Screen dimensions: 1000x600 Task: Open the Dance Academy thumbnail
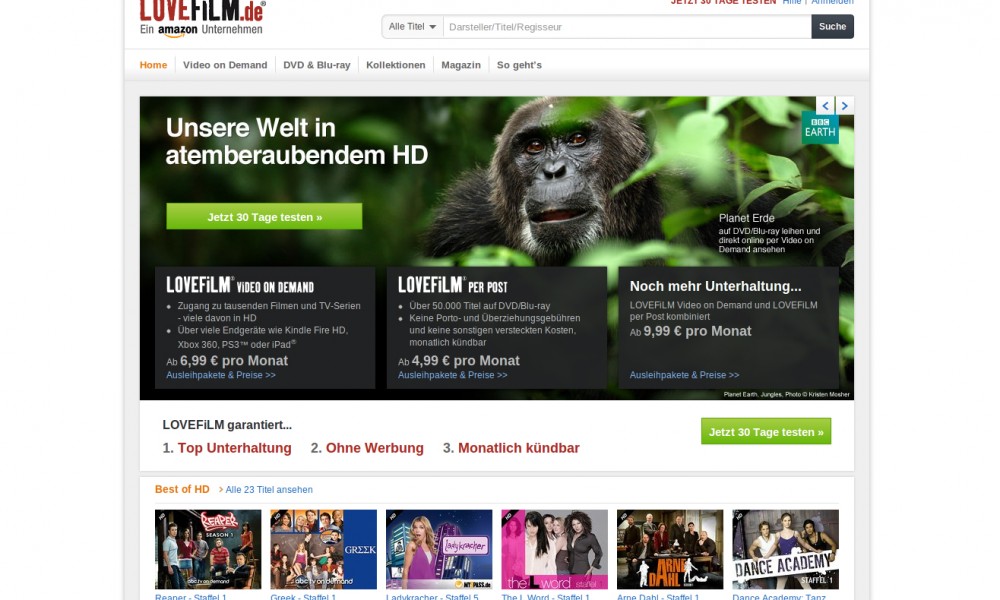point(785,549)
